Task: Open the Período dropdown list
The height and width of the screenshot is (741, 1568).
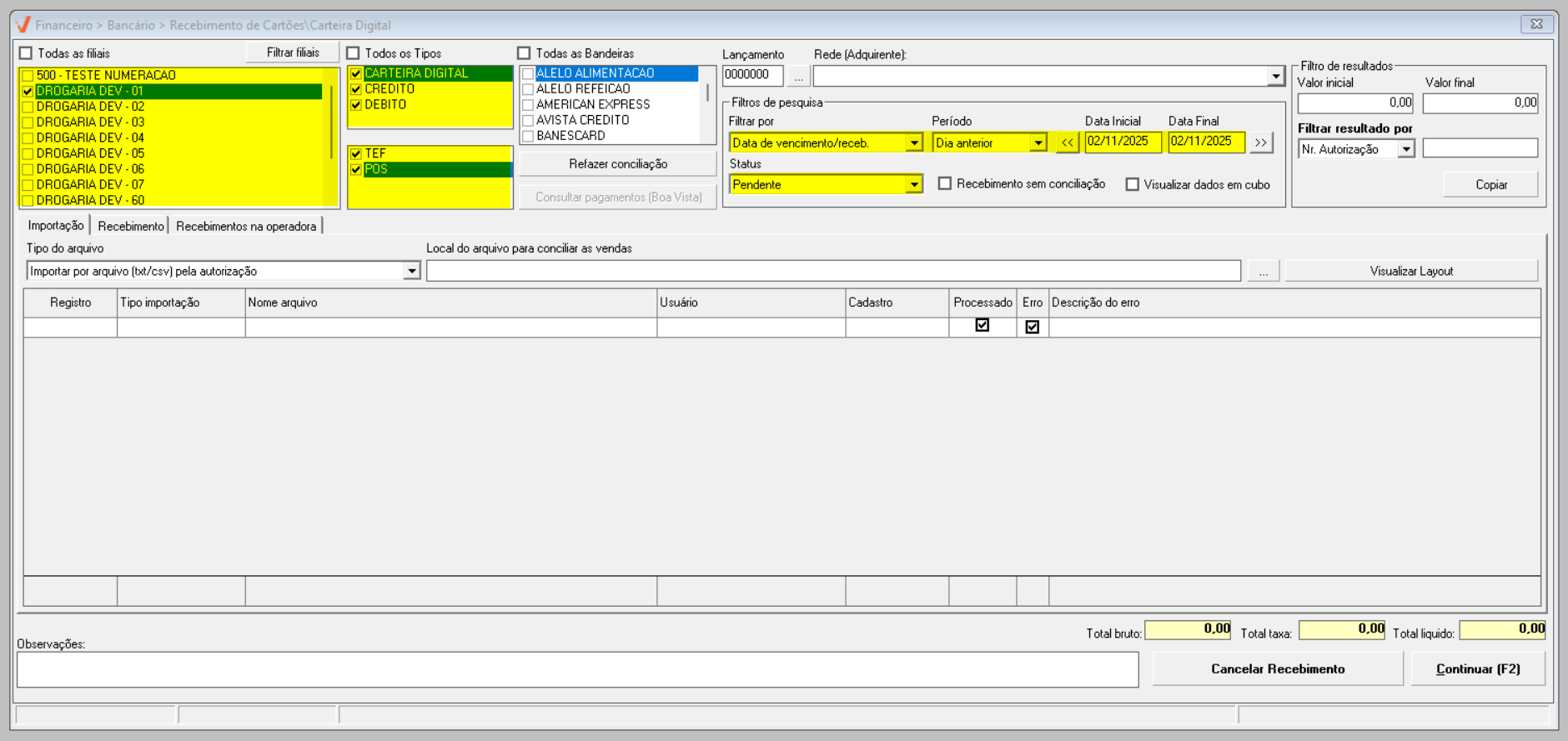Action: (1038, 143)
